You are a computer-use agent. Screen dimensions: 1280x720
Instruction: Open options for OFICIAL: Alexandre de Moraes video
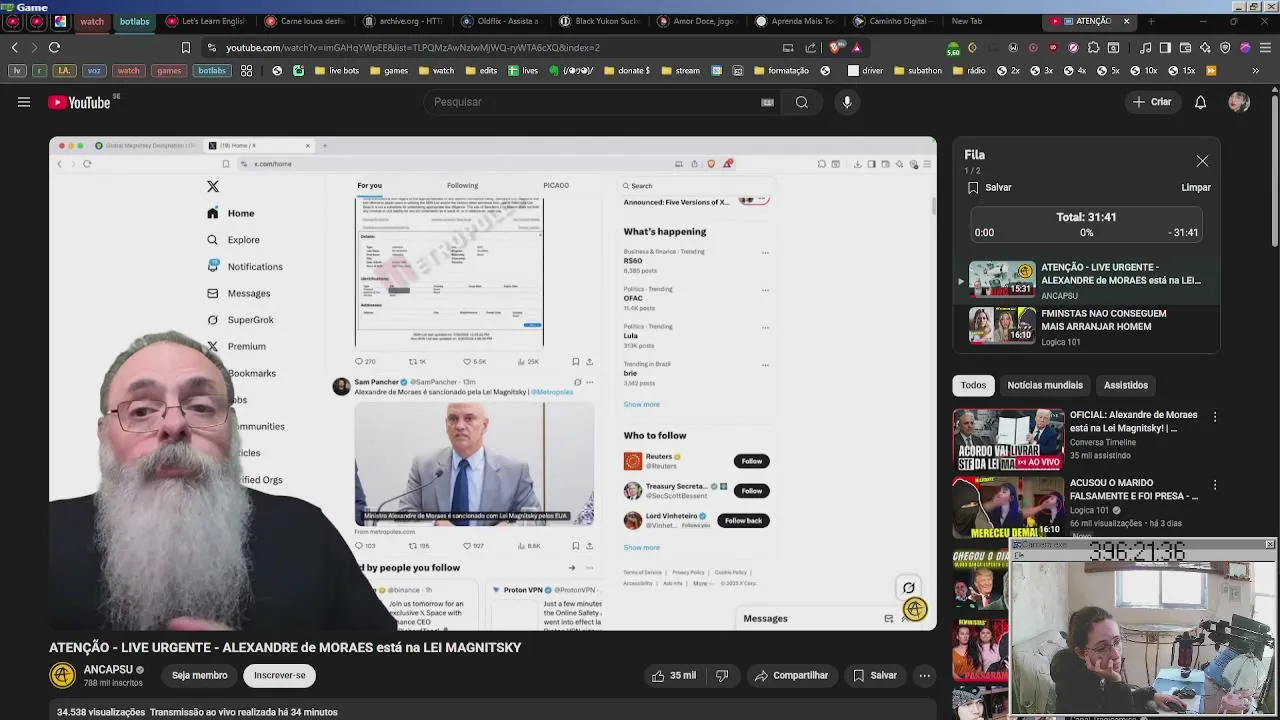(x=1215, y=416)
